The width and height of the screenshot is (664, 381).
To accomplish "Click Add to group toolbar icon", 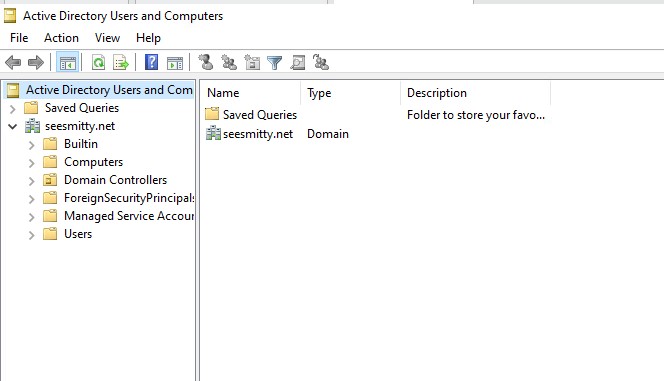I will [x=321, y=62].
